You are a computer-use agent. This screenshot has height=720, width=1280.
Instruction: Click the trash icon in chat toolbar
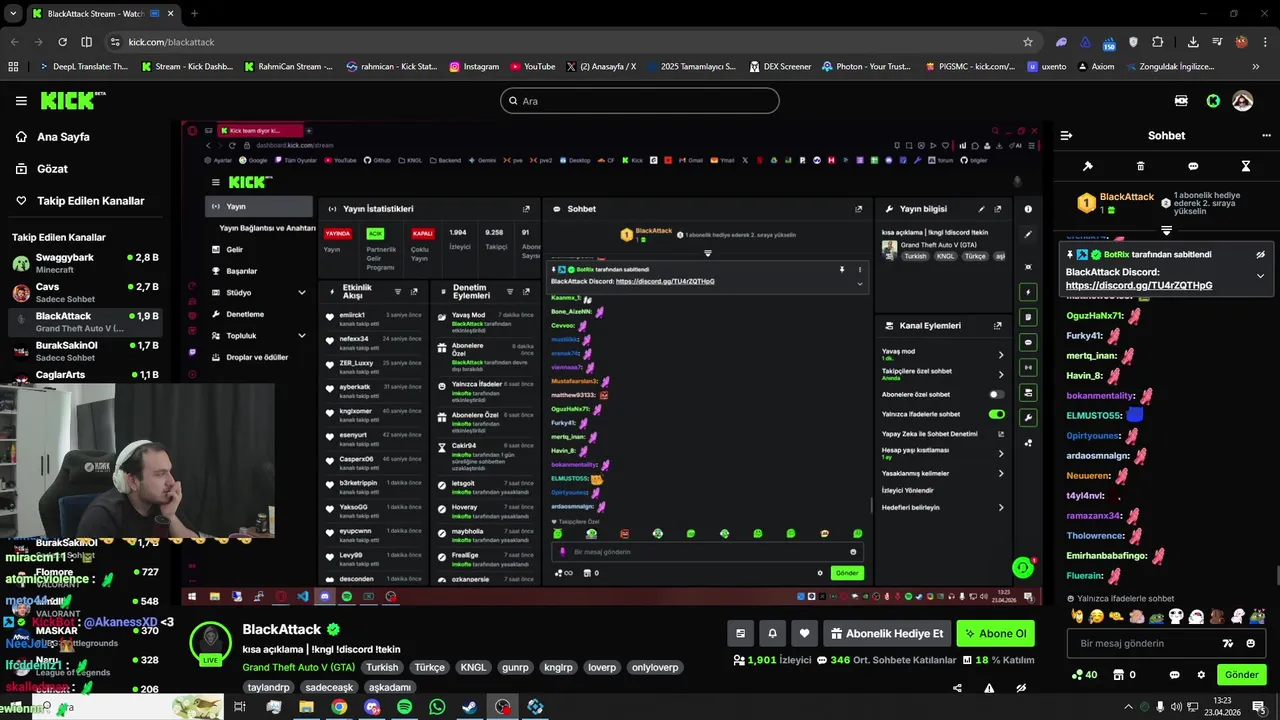1140,166
